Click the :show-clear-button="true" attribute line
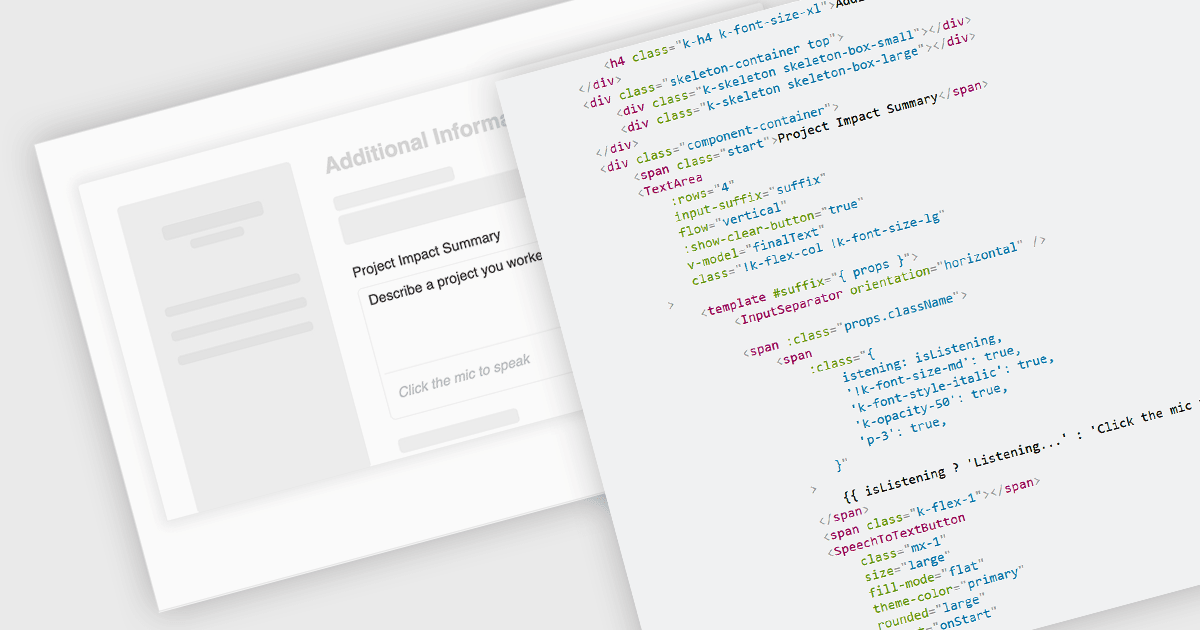 pos(772,226)
